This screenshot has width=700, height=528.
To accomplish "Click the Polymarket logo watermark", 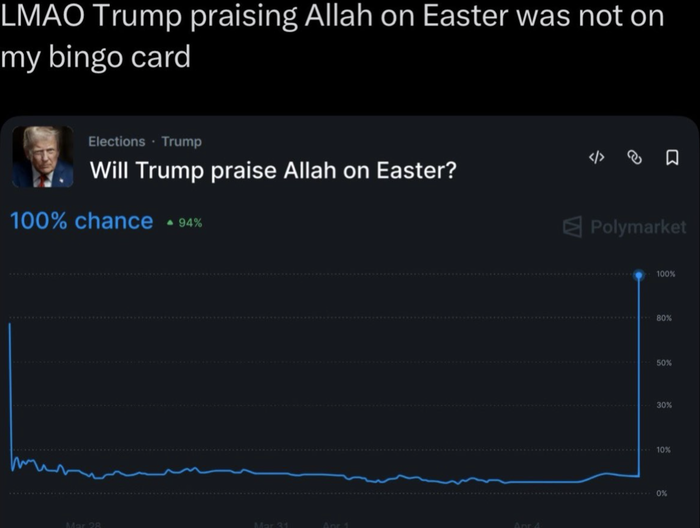I will point(625,227).
